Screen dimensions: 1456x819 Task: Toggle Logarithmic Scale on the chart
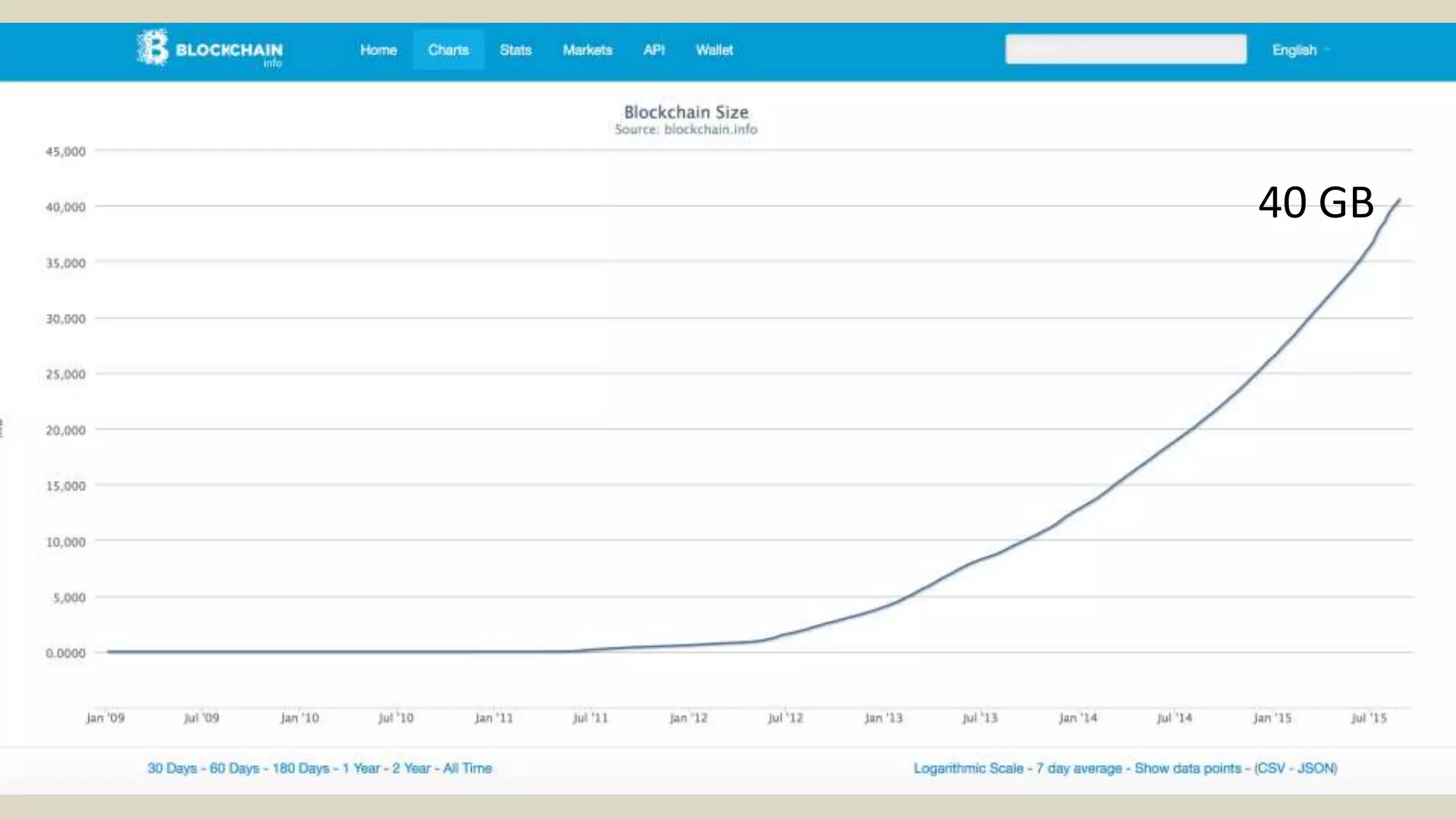click(968, 769)
